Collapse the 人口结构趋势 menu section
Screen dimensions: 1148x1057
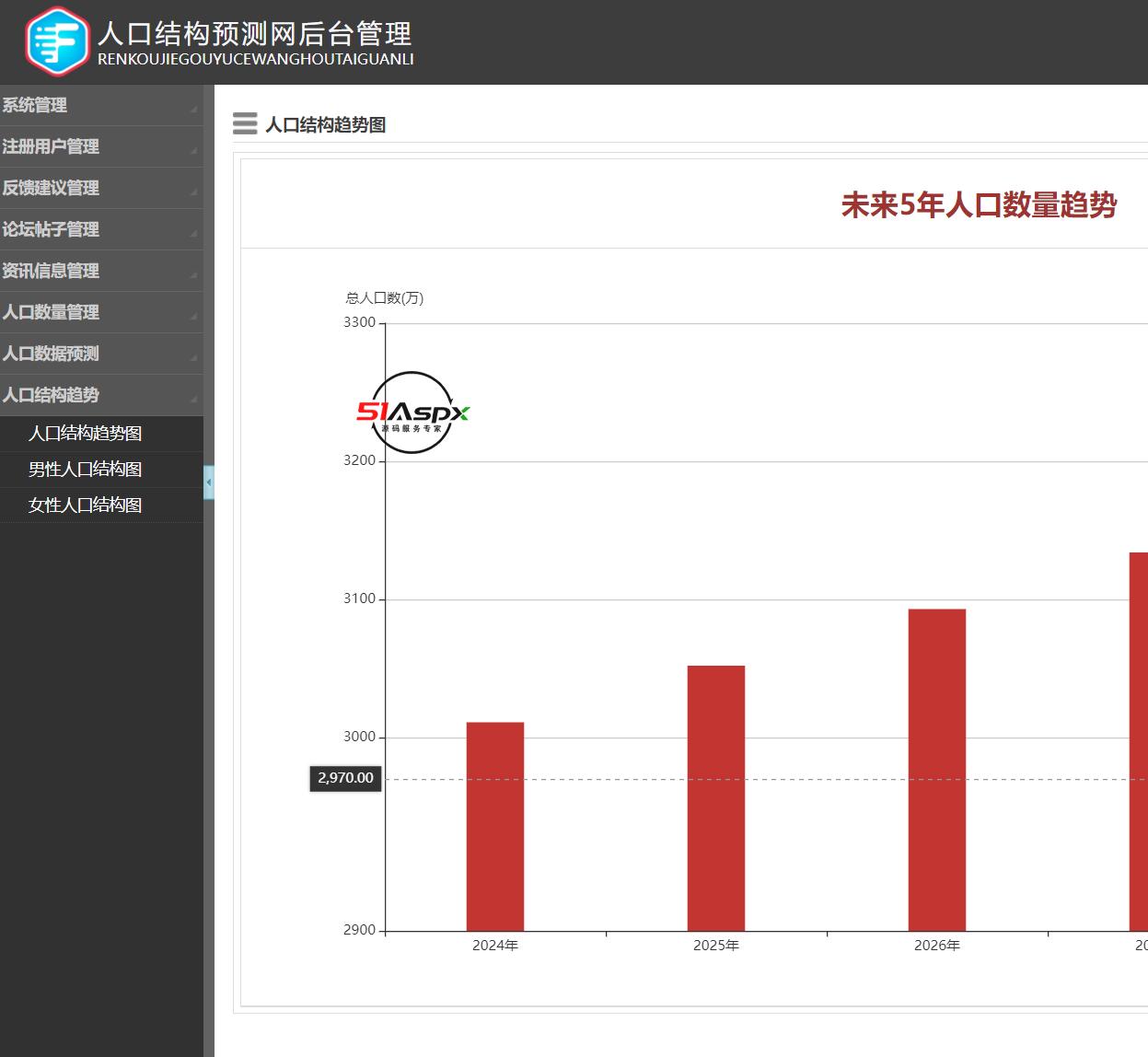click(x=101, y=395)
